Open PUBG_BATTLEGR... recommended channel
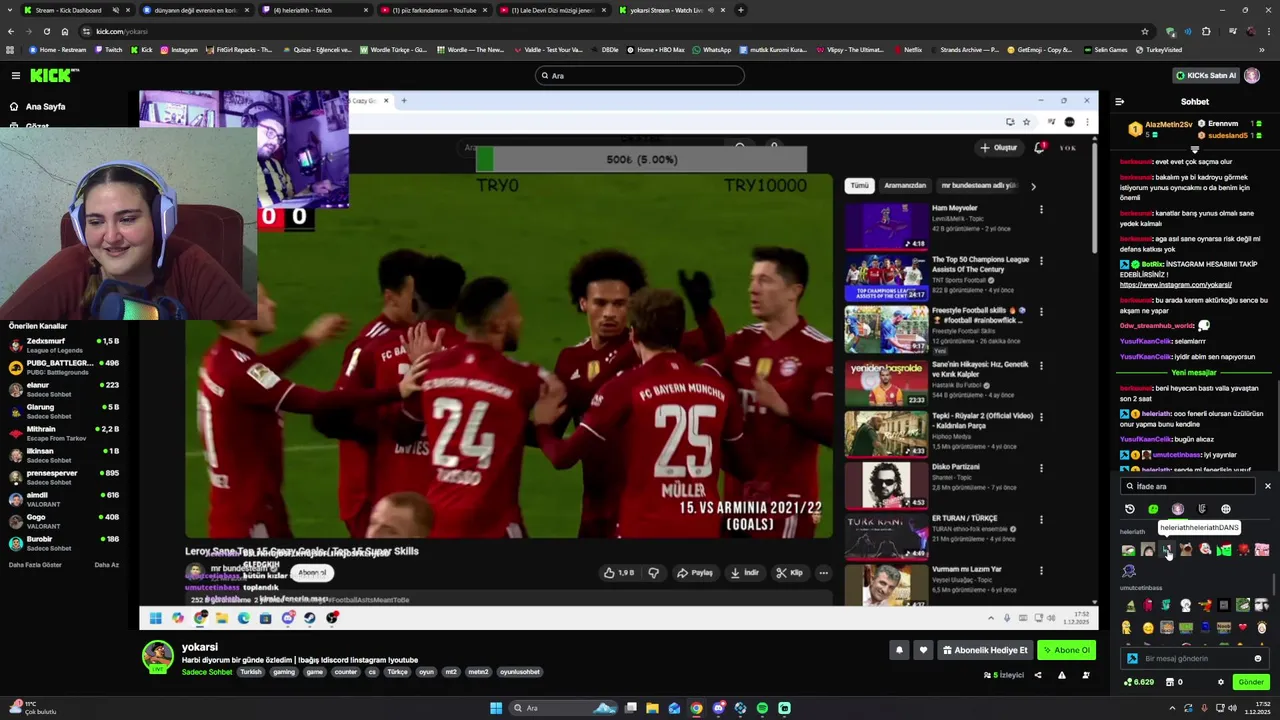The width and height of the screenshot is (1280, 720). tap(65, 367)
